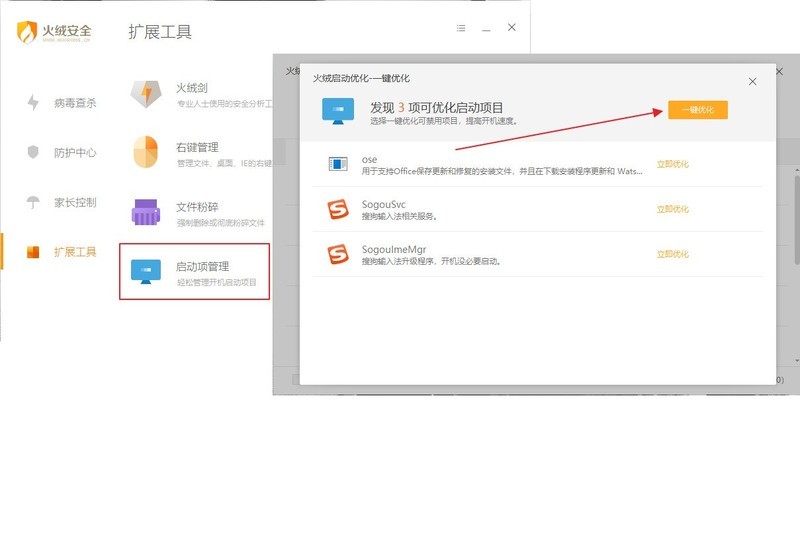Screen dimensions: 800x543
Task: Close the background startup manager window
Action: click(x=780, y=71)
